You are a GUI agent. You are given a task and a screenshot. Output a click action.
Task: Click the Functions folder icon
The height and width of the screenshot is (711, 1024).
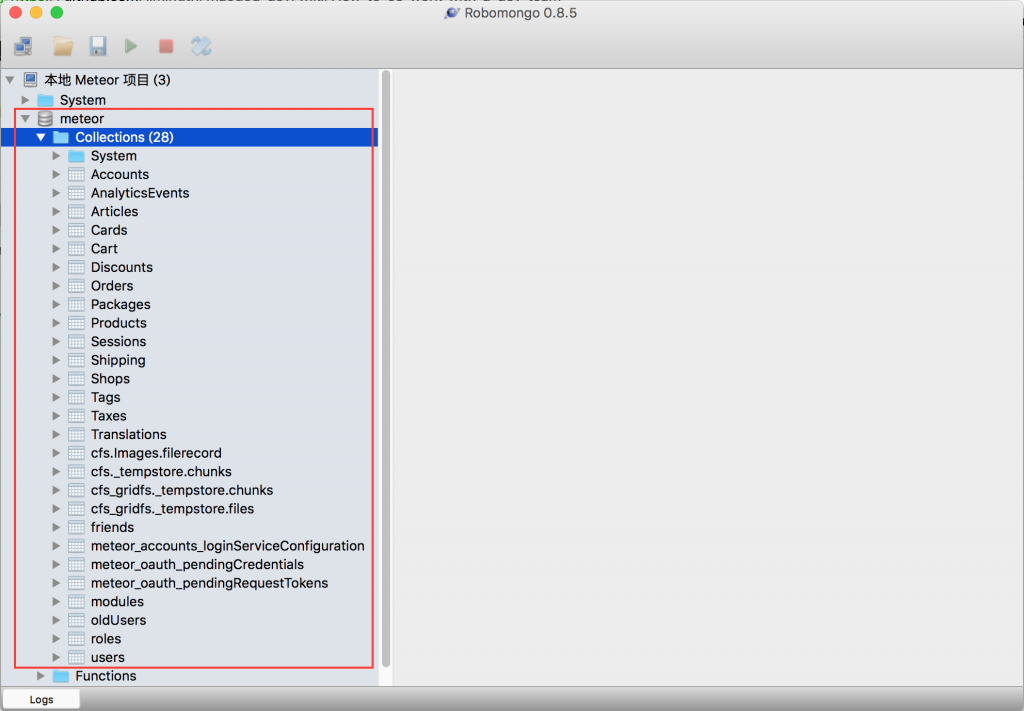[x=61, y=676]
